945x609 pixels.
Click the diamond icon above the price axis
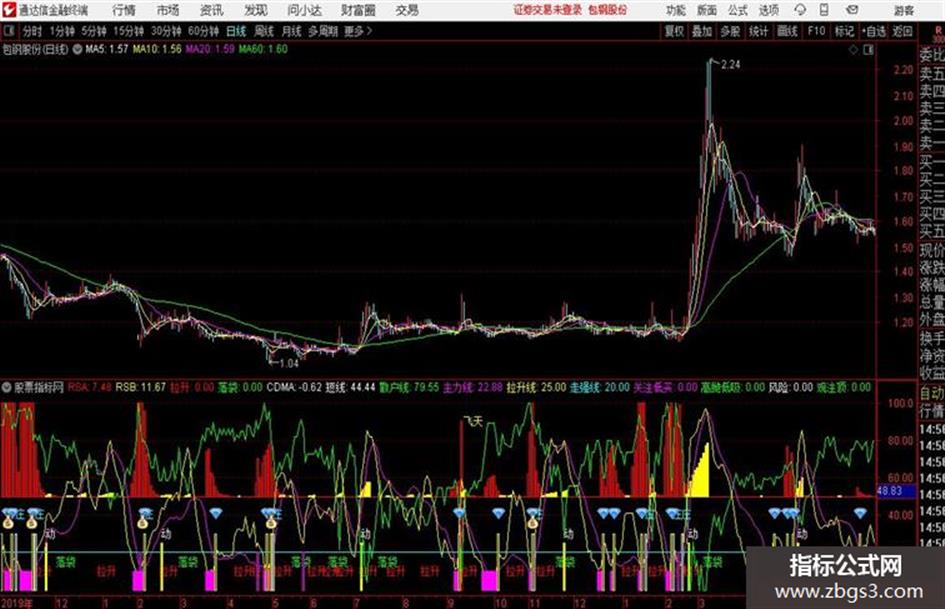(x=853, y=50)
